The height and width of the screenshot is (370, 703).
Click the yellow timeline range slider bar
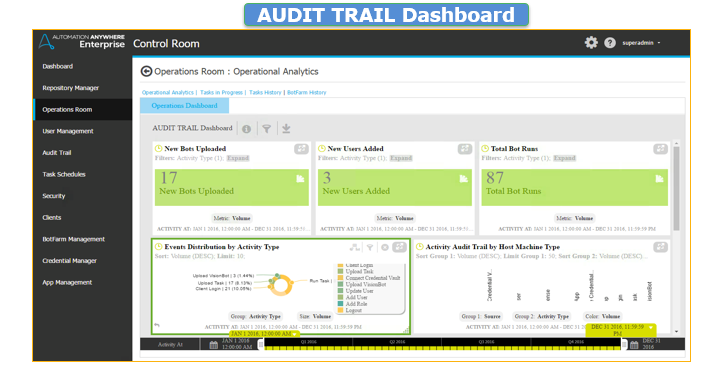point(443,344)
